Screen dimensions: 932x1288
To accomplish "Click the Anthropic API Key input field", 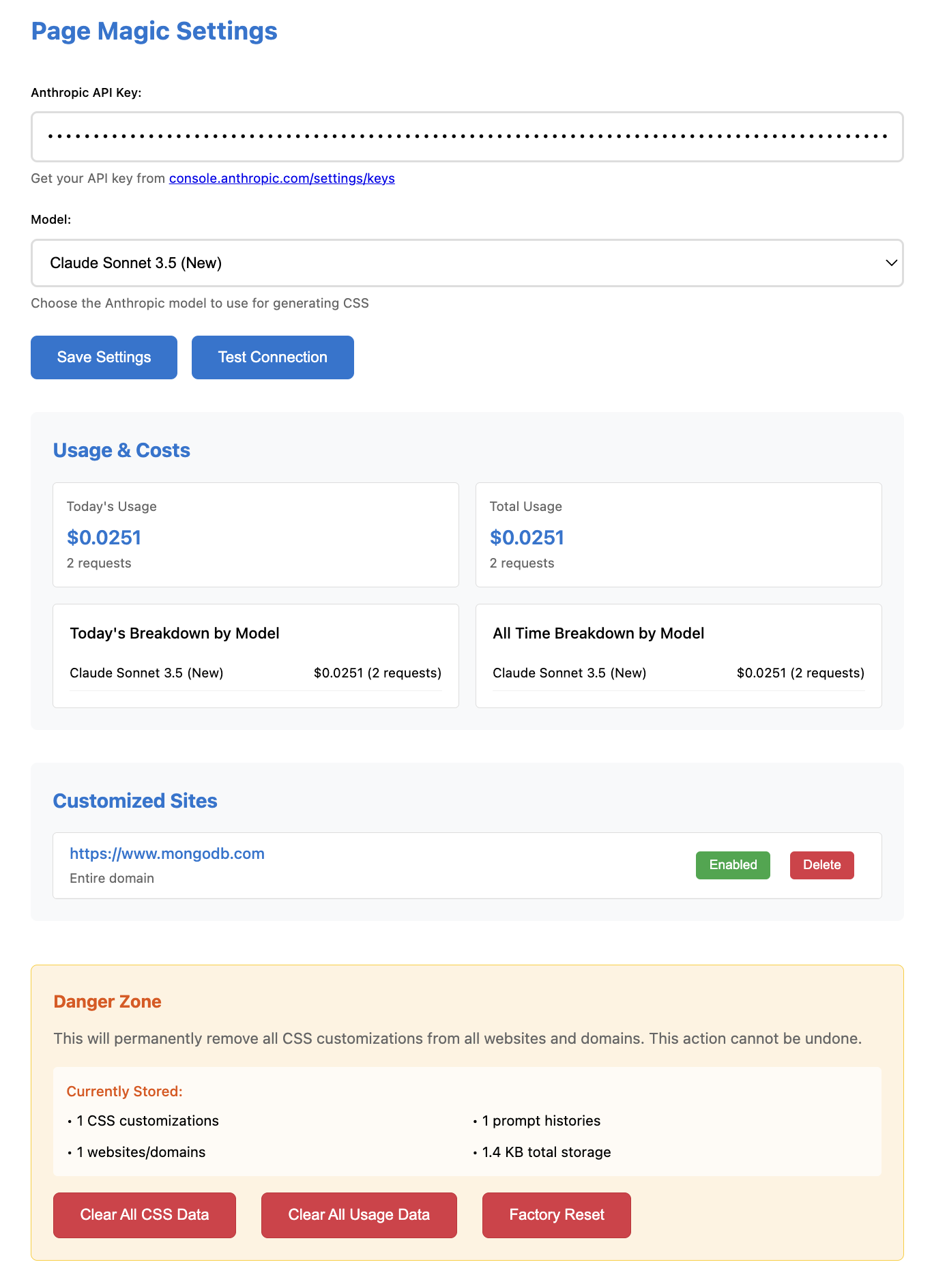I will pos(467,136).
